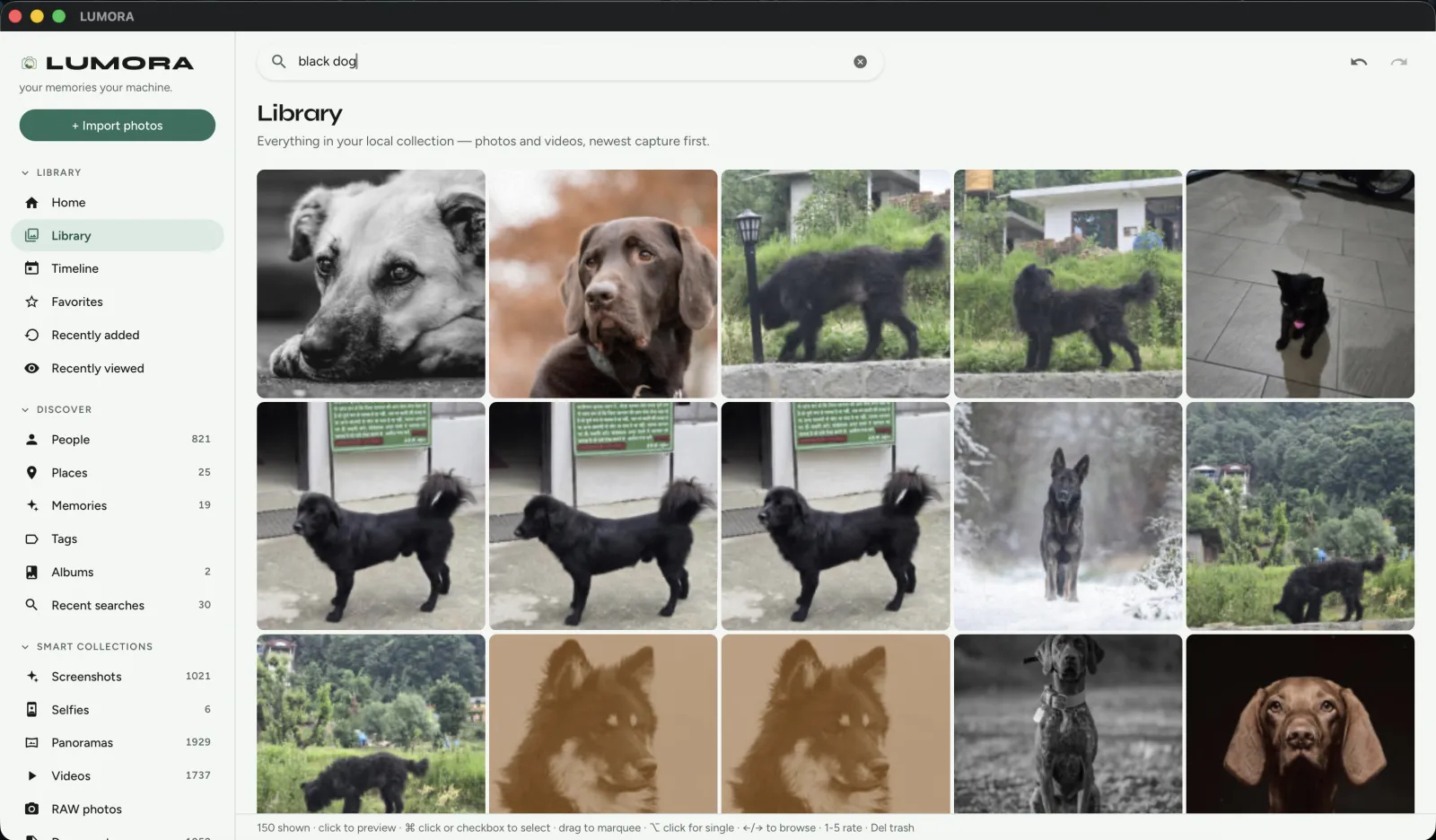Collapse the LIBRARY section
The image size is (1436, 840).
(x=25, y=172)
